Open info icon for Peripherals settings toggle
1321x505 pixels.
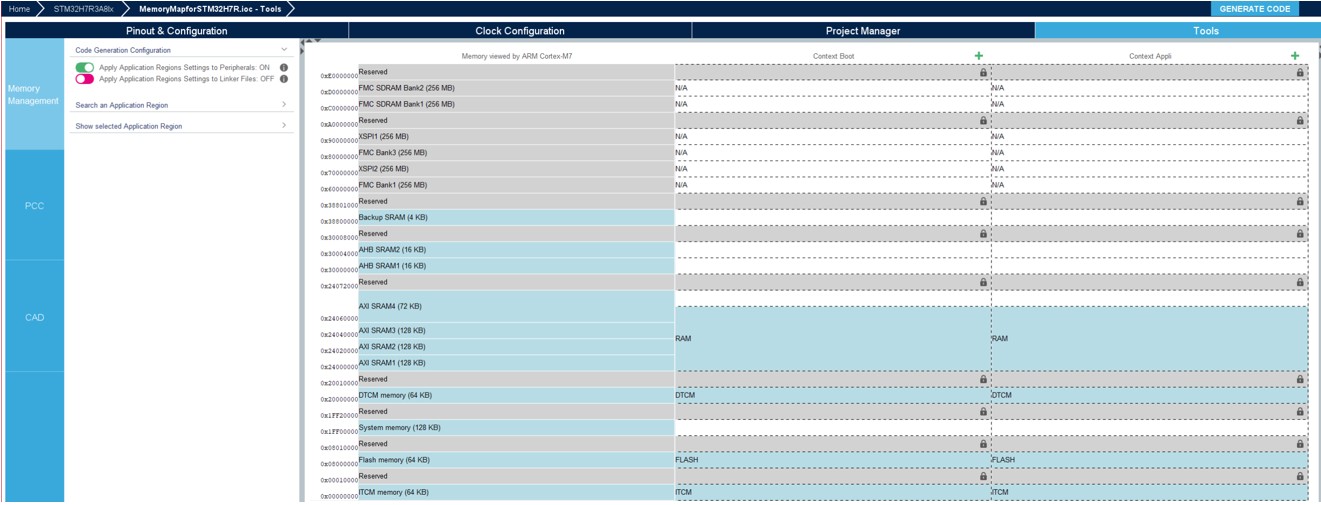[x=284, y=67]
